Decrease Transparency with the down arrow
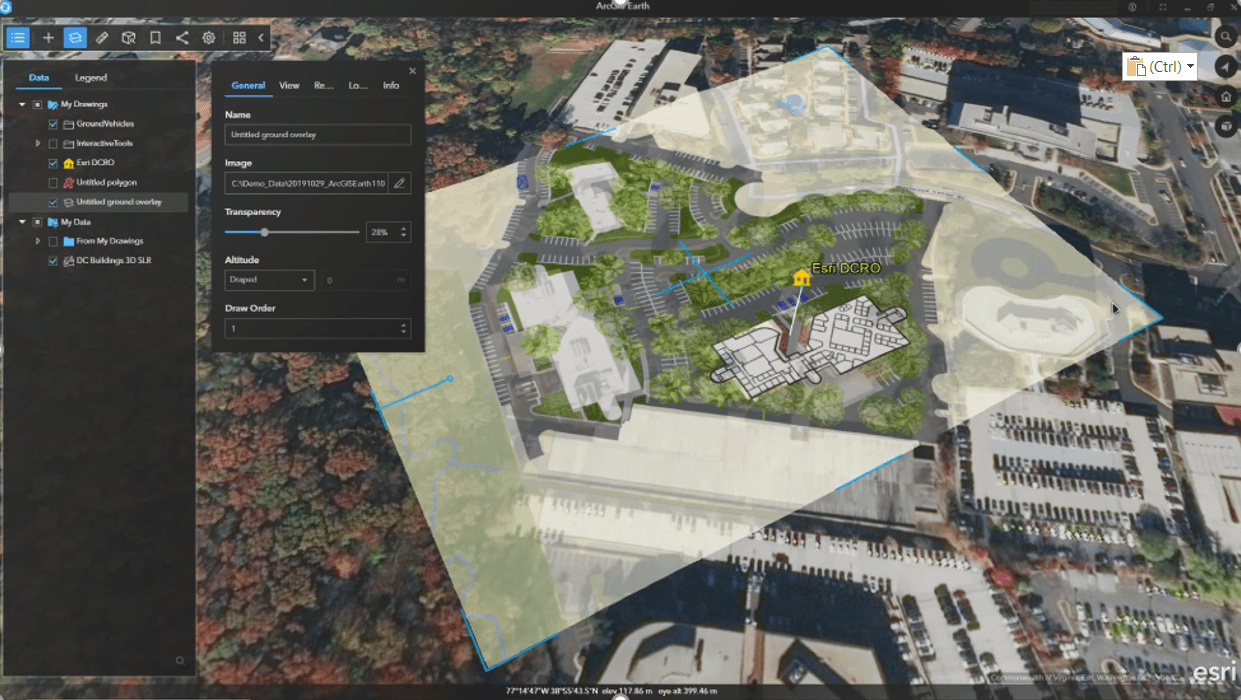The image size is (1241, 700). (404, 236)
